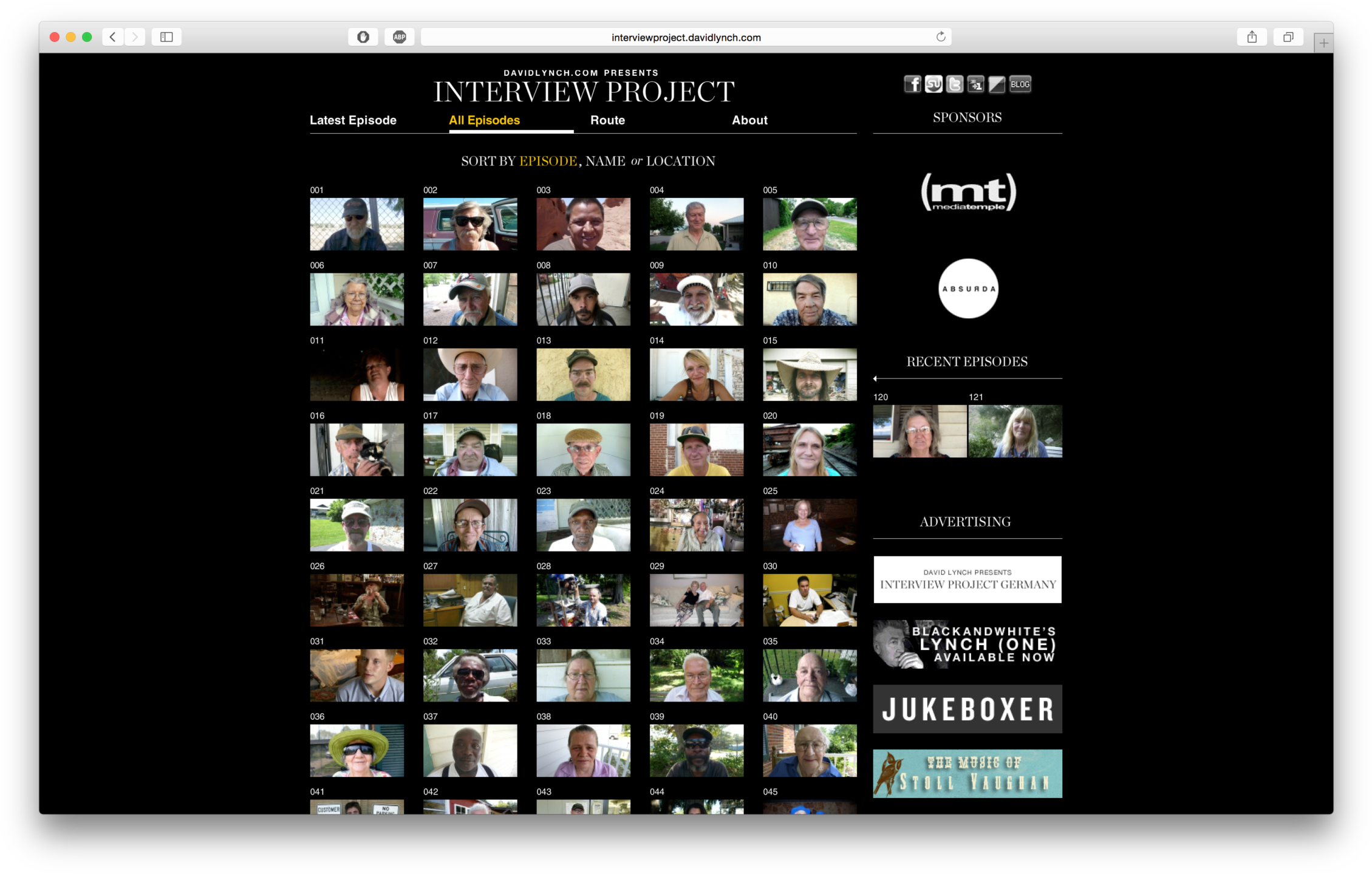
Task: Reload the page with refresh icon
Action: point(940,37)
